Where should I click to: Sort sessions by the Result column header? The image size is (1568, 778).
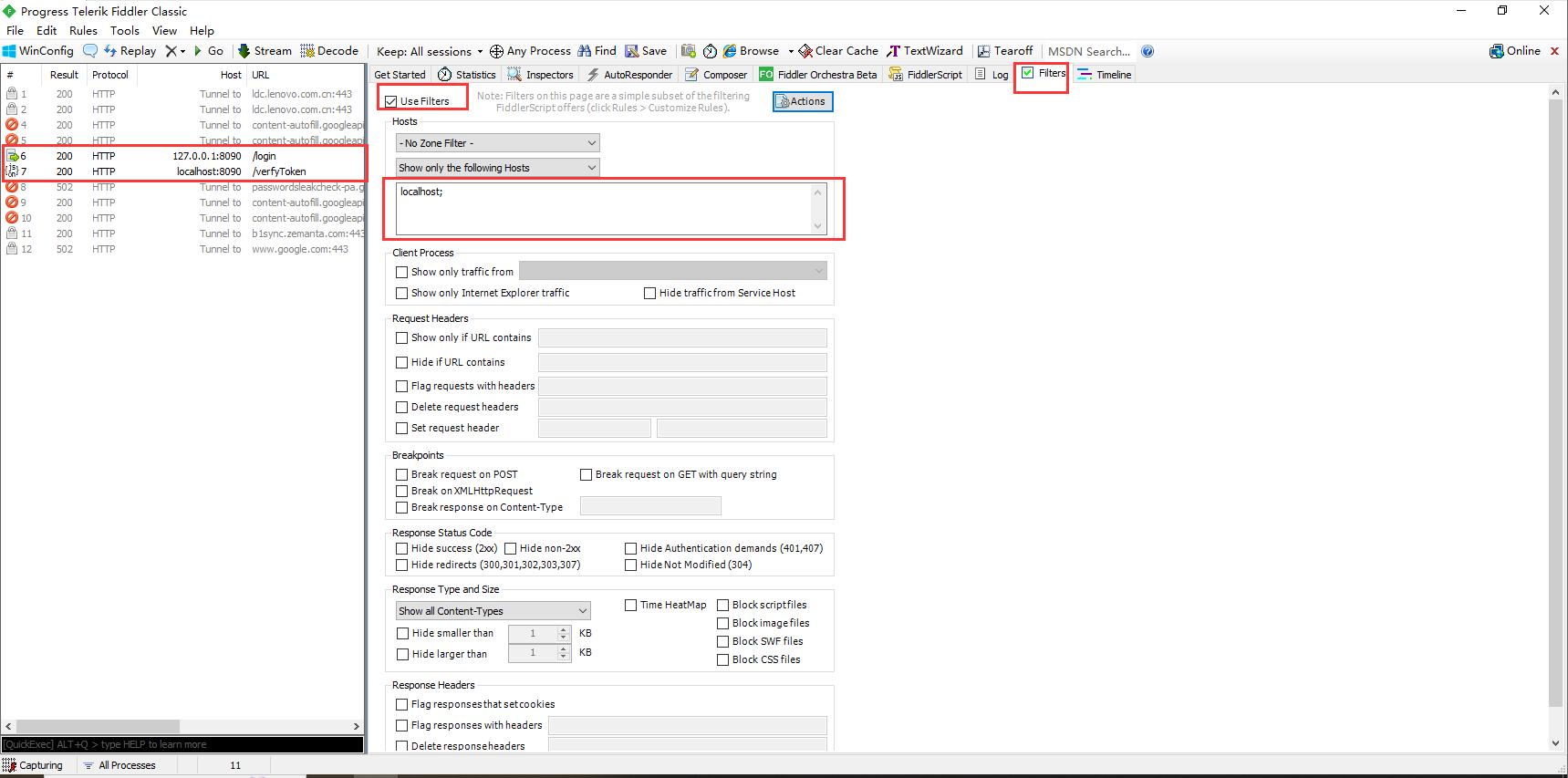click(x=64, y=75)
